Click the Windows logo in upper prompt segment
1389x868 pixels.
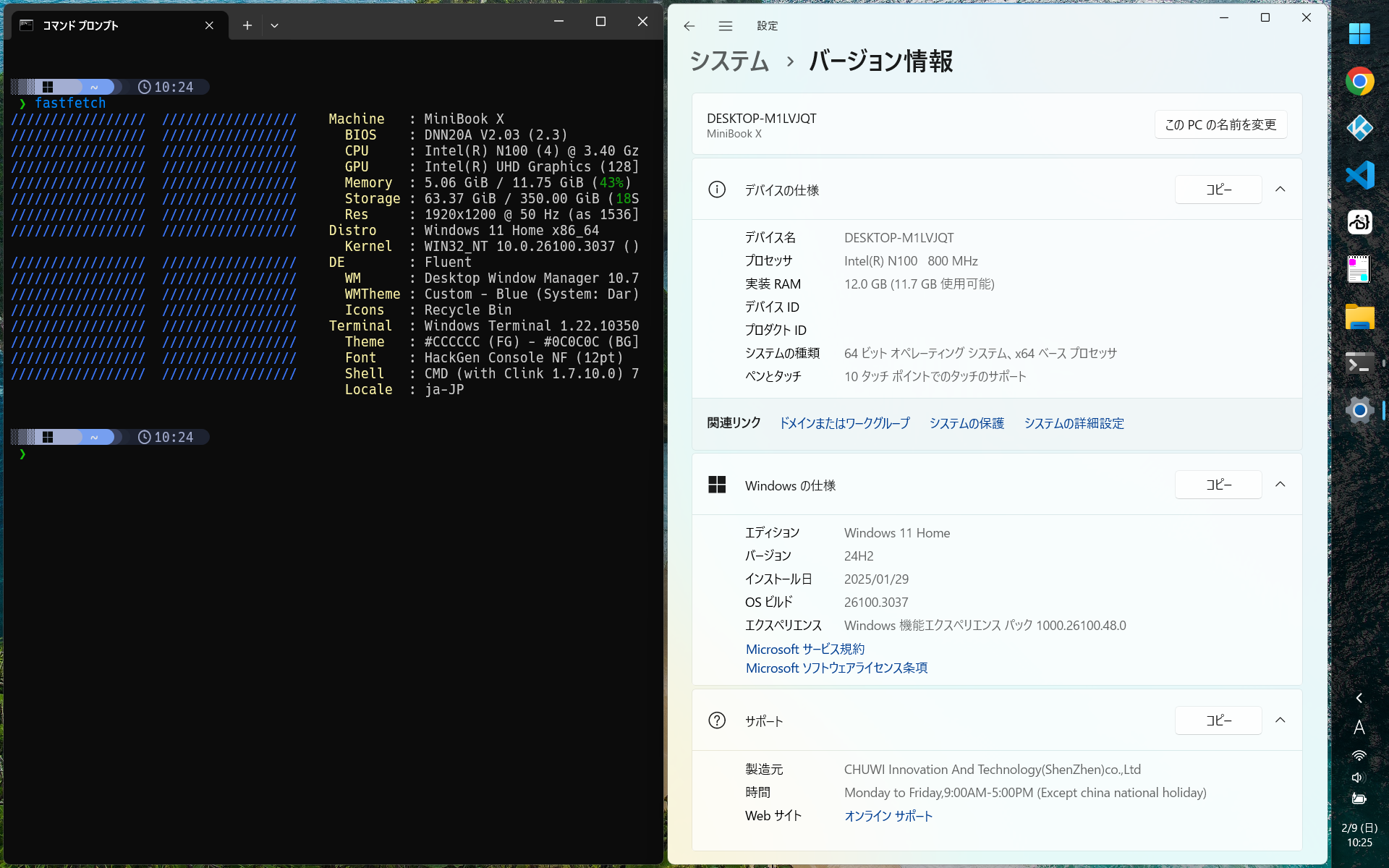[x=48, y=87]
